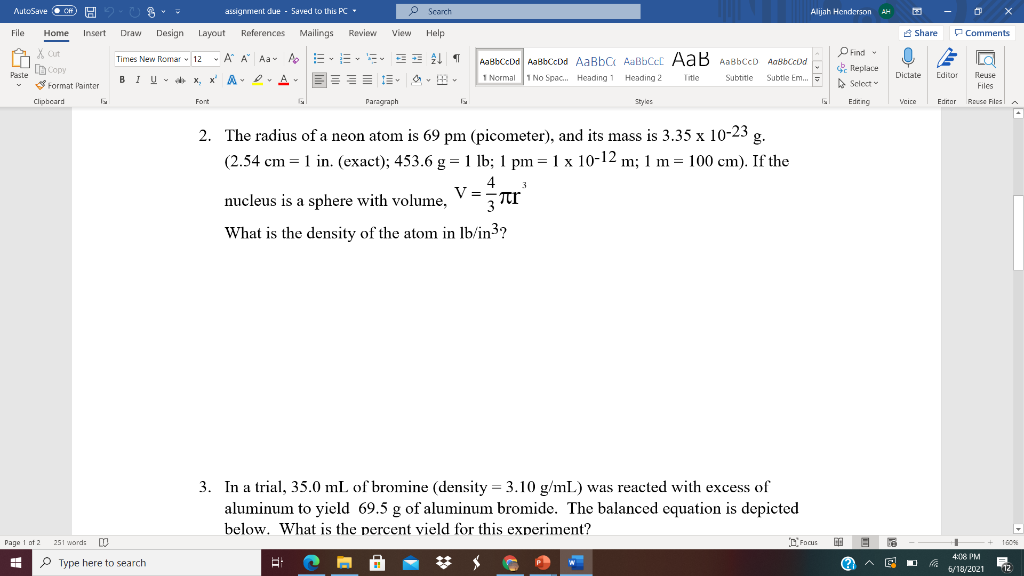Viewport: 1024px width, 576px height.
Task: Click the Save icon in title bar
Action: (x=91, y=12)
